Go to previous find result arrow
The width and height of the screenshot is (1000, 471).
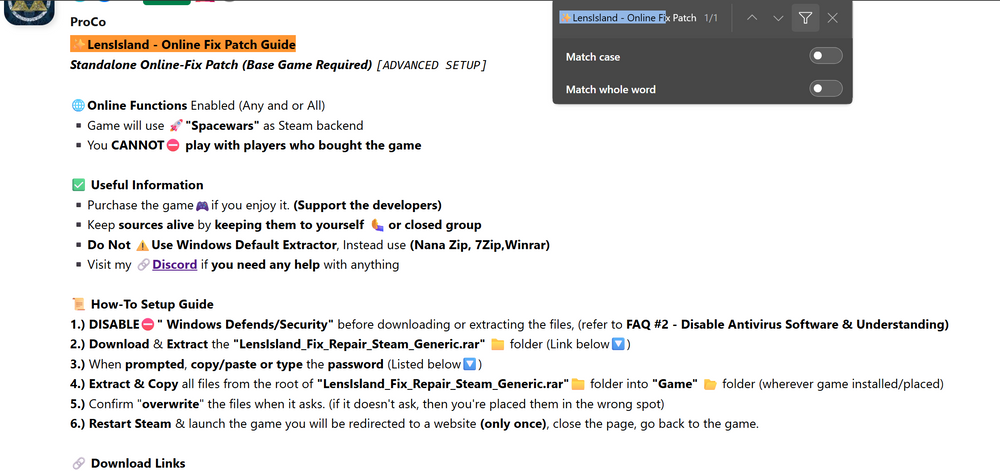click(752, 18)
